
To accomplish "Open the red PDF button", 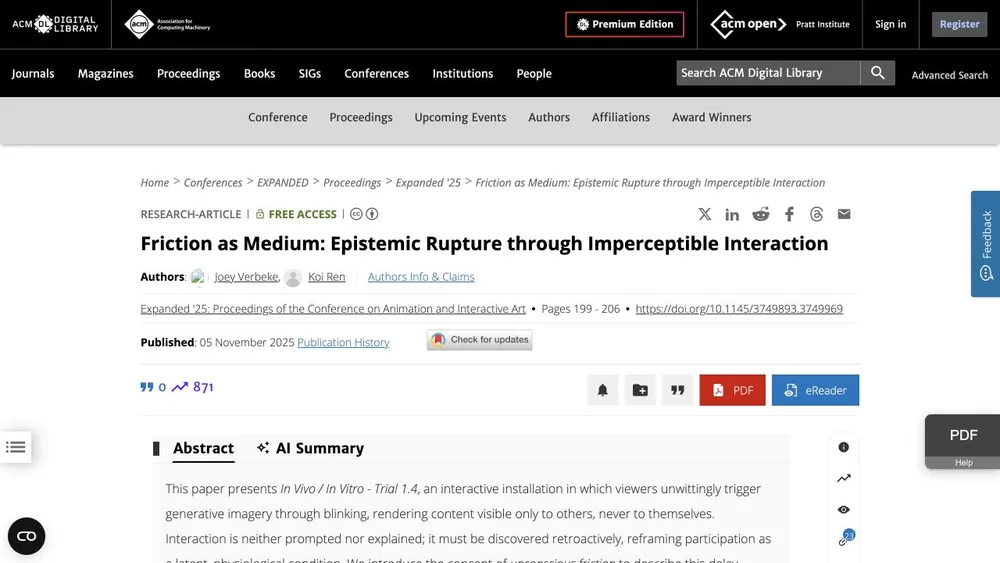I will [x=732, y=390].
